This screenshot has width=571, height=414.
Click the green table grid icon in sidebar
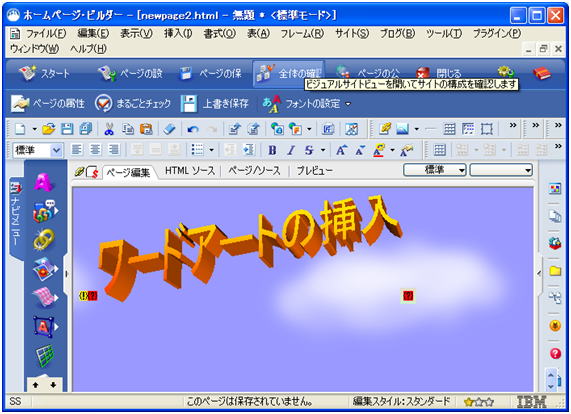click(x=45, y=355)
